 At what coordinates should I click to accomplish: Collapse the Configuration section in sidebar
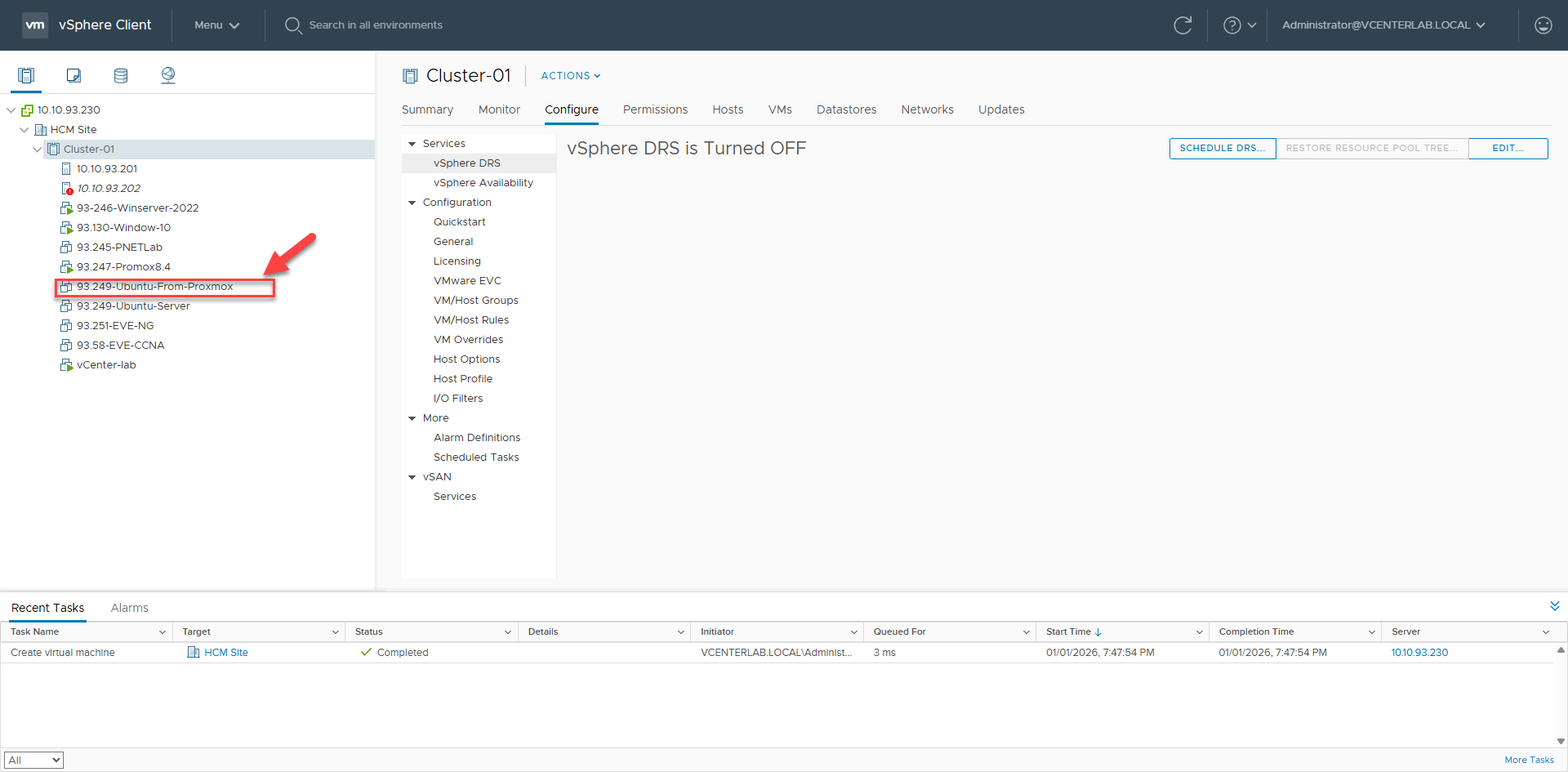412,203
